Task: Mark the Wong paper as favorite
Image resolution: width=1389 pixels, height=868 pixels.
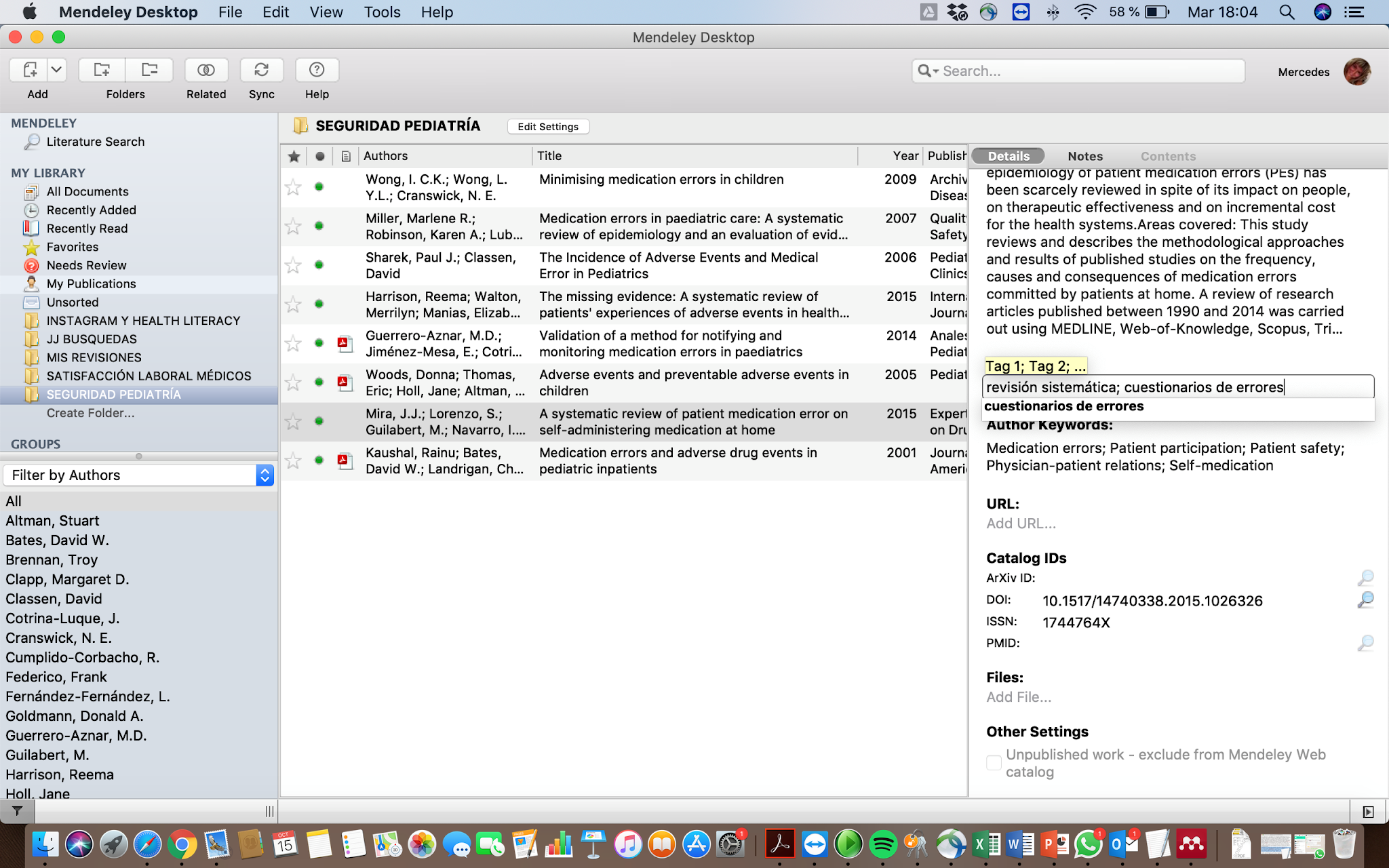Action: pos(293,187)
